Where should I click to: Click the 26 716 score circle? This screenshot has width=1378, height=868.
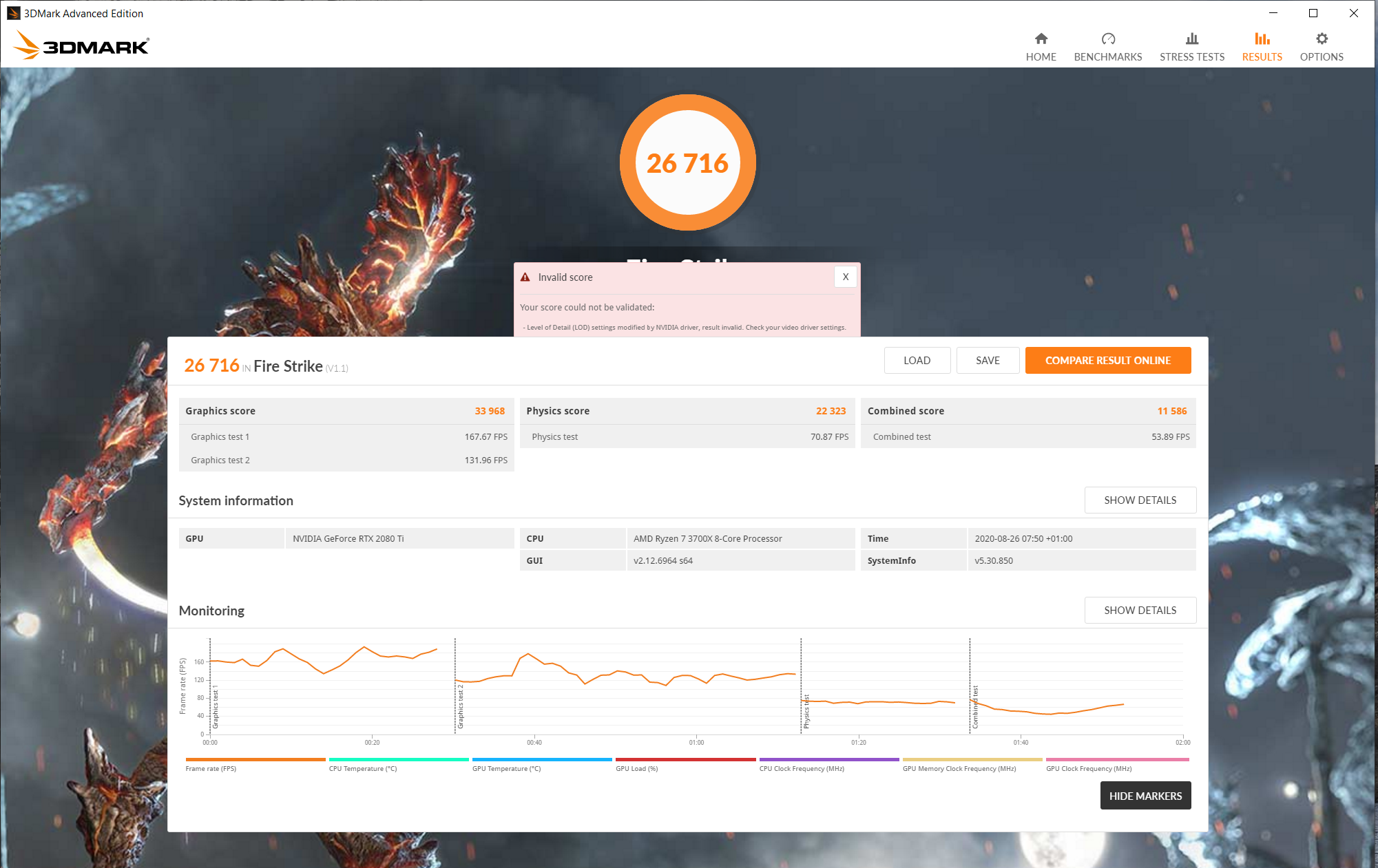(687, 162)
